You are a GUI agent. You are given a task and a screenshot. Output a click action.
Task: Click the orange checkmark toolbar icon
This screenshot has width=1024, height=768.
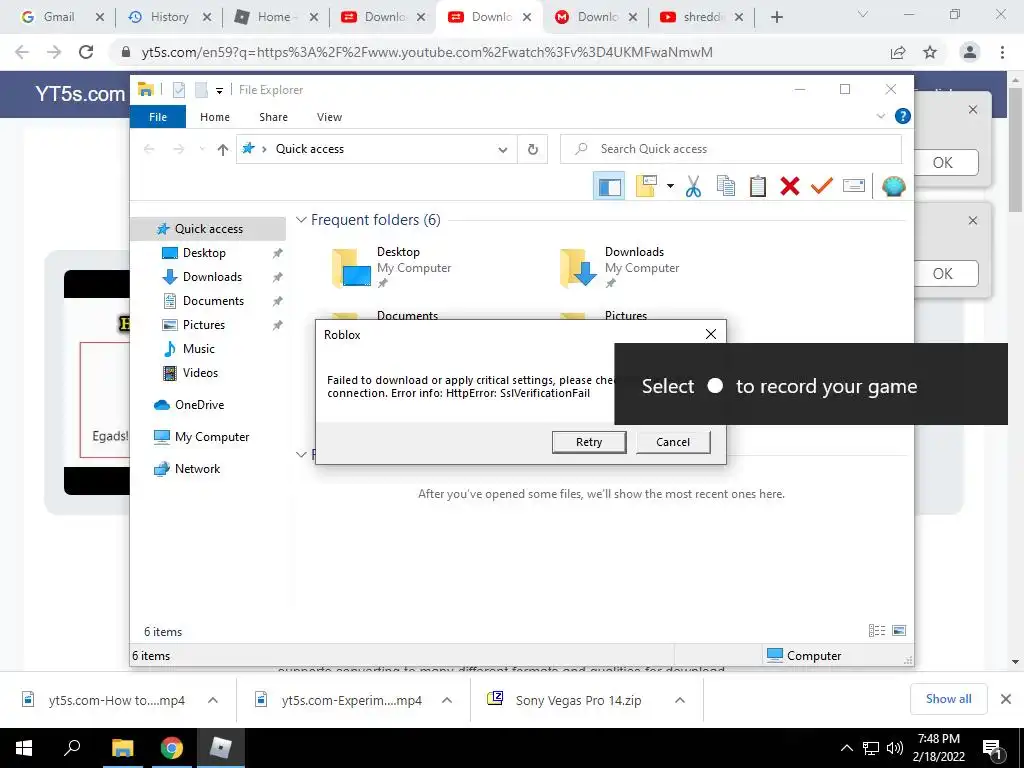pyautogui.click(x=822, y=186)
